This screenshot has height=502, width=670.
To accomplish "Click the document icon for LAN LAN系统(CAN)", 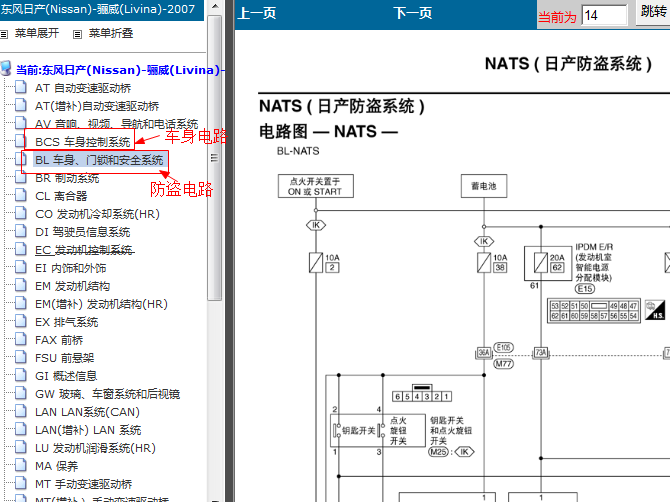I will [21, 411].
